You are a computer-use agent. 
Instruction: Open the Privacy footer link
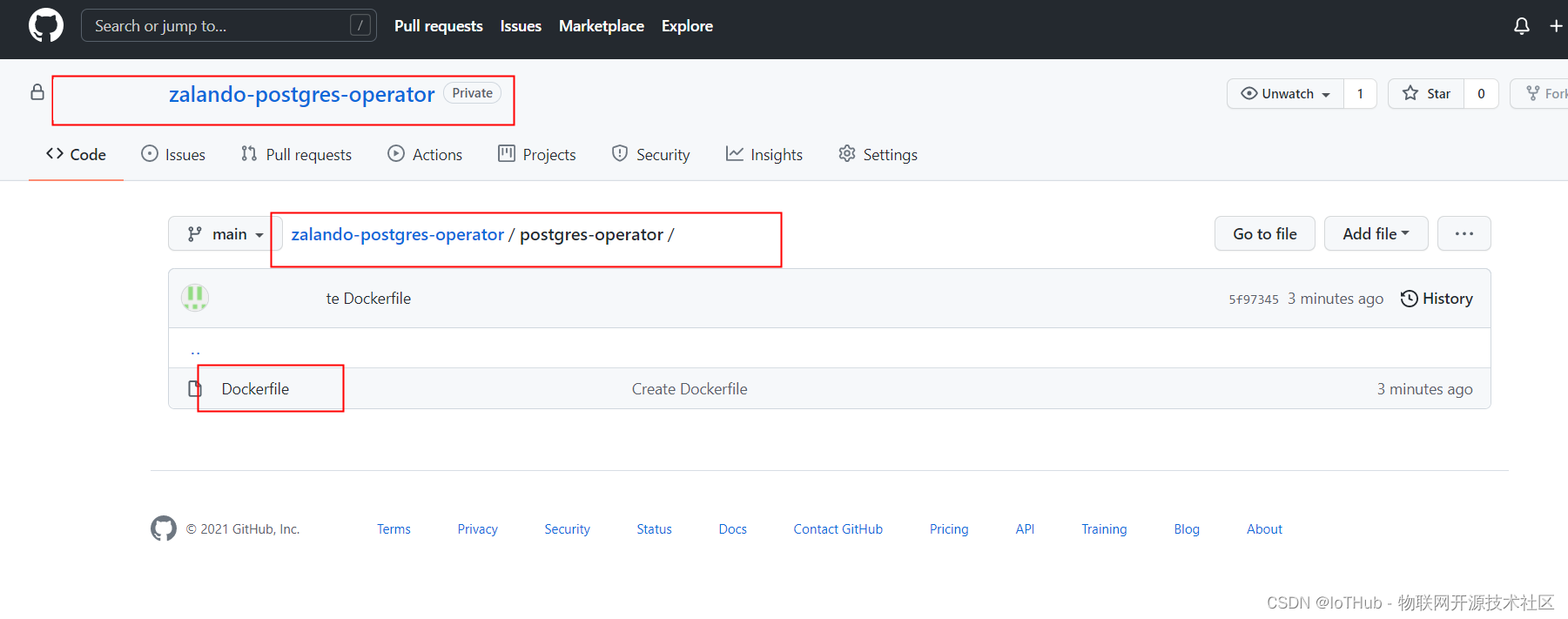pos(477,529)
